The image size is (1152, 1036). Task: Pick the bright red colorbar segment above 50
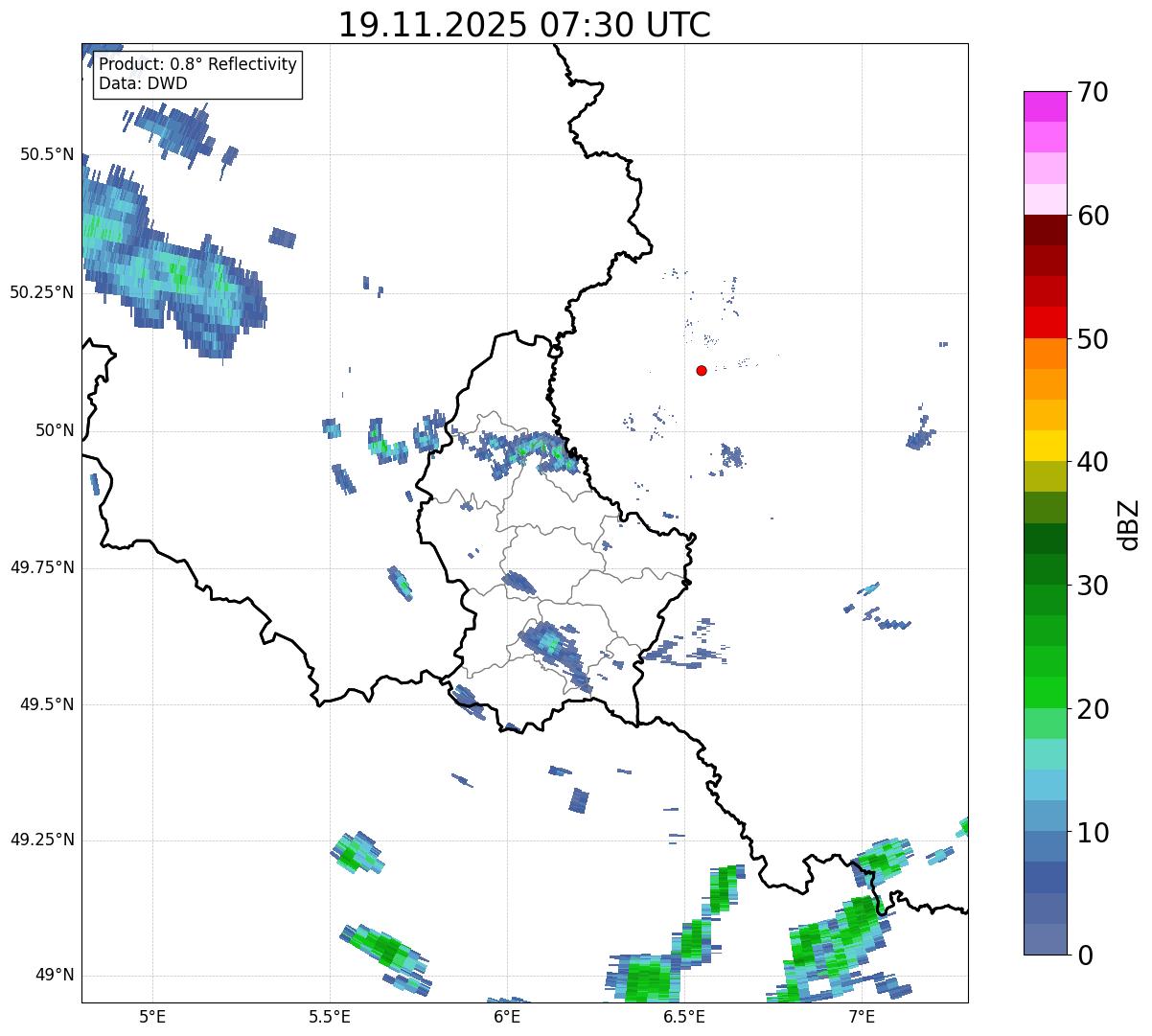point(1045,323)
